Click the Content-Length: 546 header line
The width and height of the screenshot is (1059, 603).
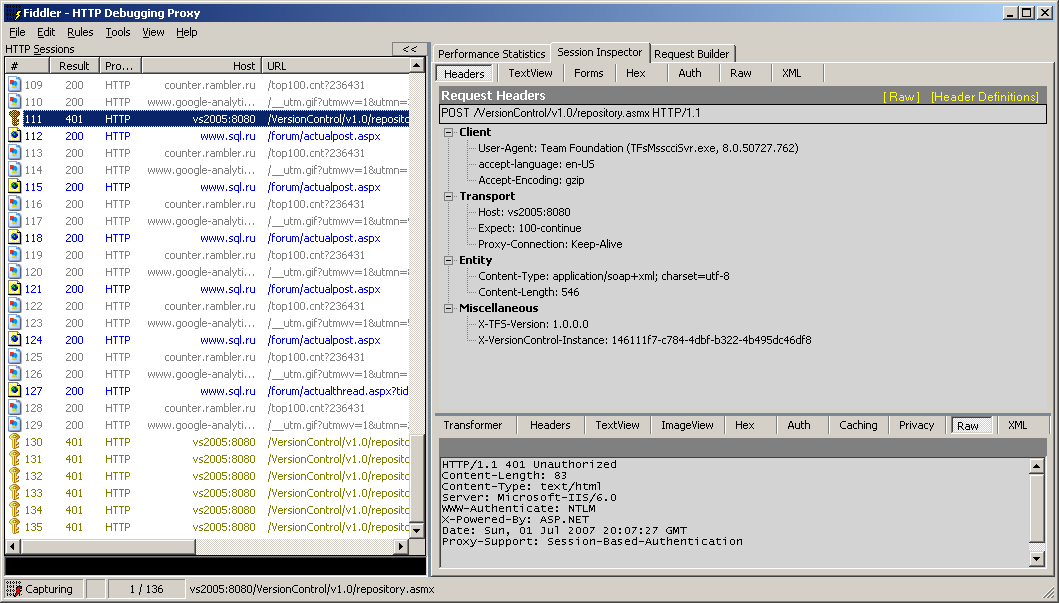click(528, 292)
